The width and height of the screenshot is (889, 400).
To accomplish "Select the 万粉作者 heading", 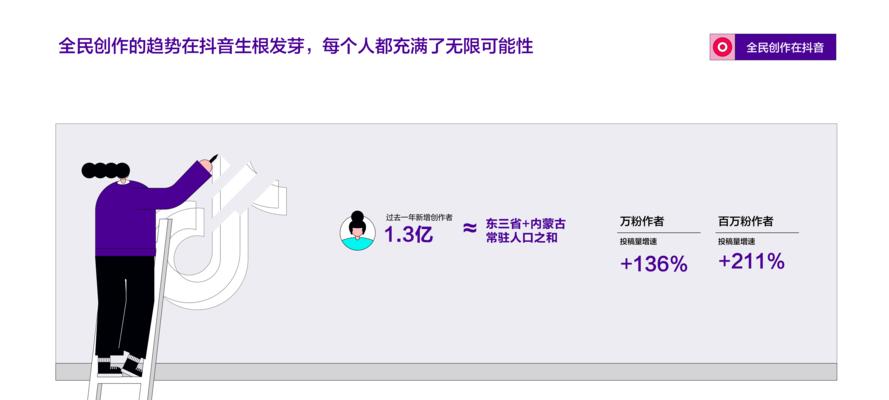I will pos(642,222).
